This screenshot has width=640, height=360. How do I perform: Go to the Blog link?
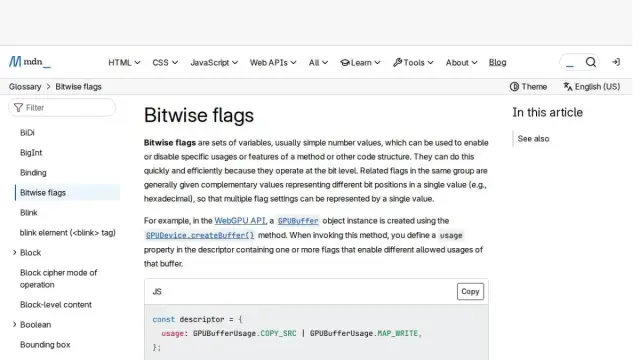point(497,62)
